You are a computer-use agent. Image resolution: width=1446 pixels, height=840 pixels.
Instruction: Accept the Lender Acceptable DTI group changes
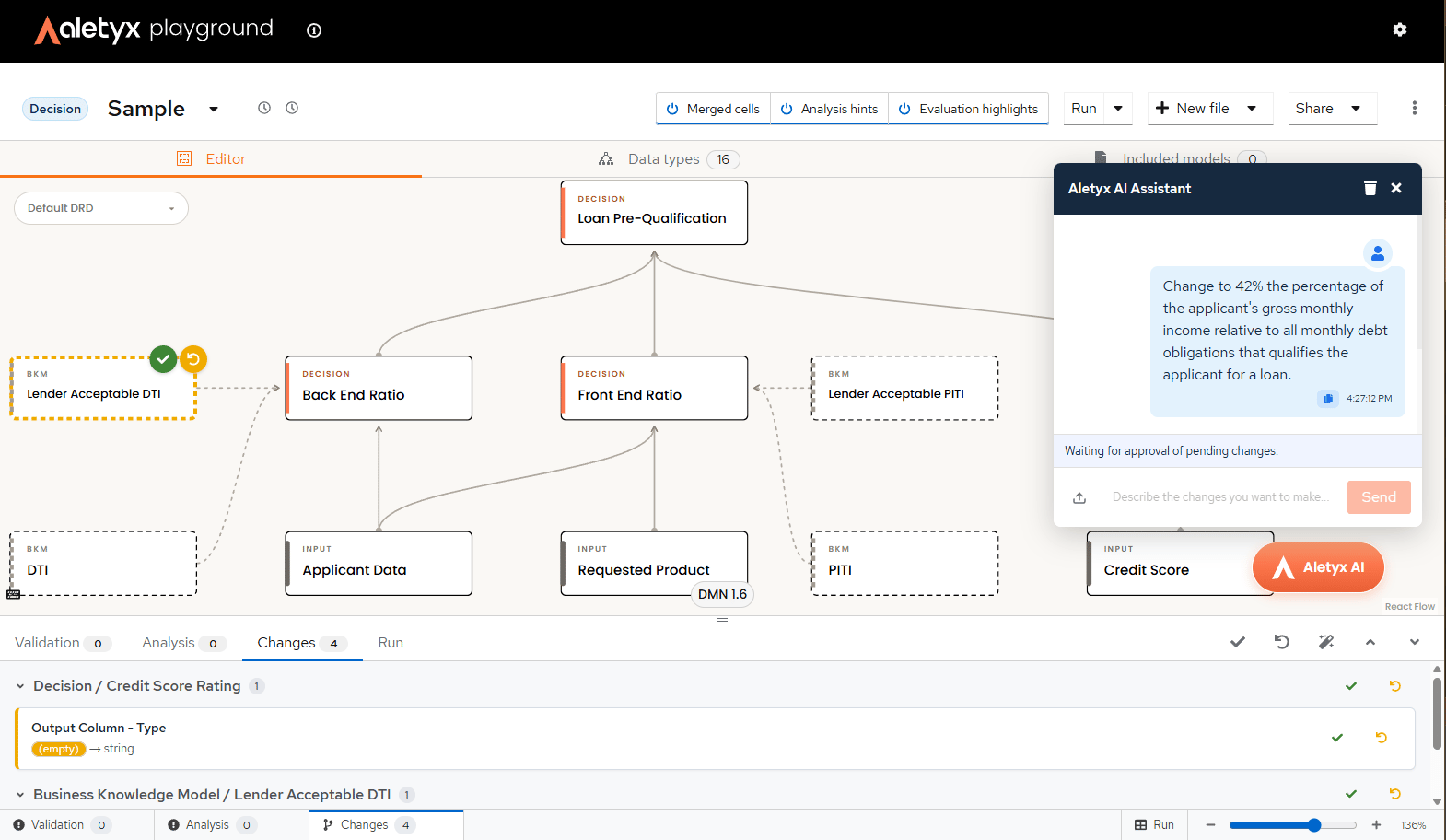[1351, 794]
